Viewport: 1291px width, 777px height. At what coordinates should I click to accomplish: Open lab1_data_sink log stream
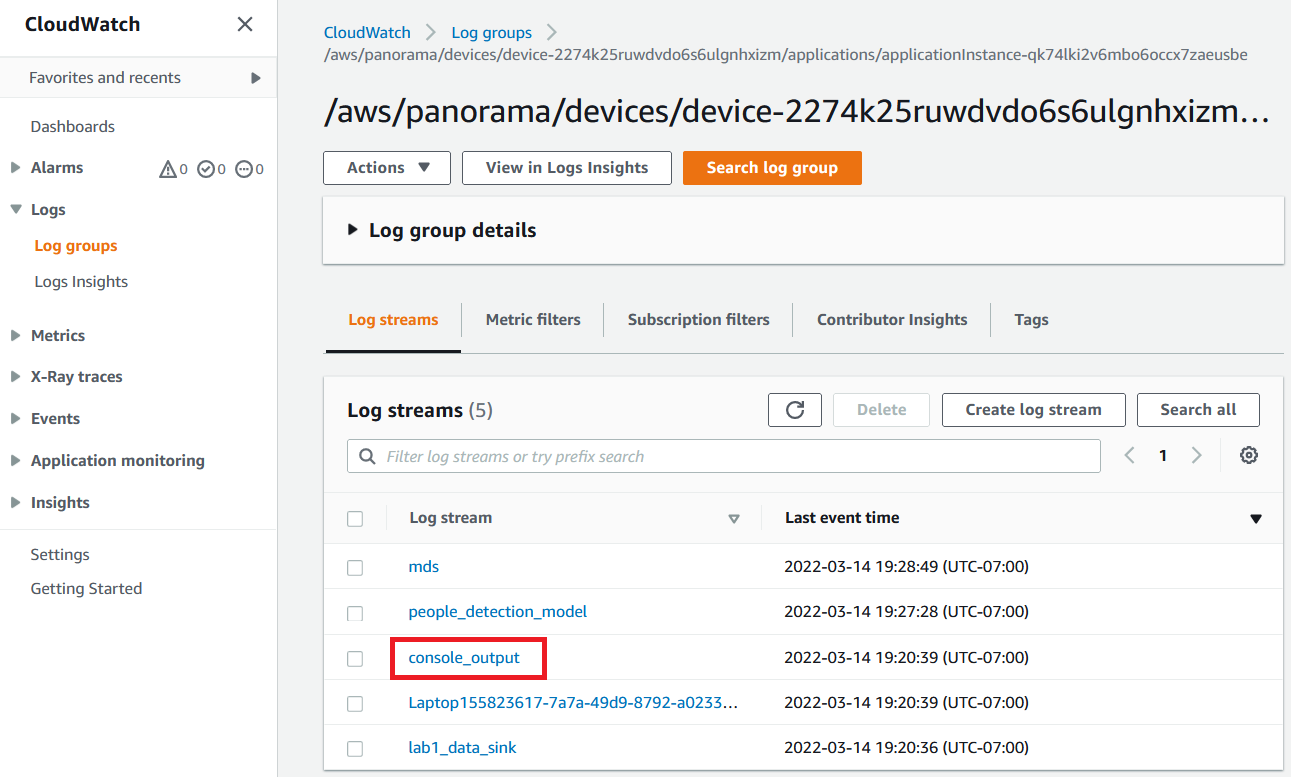click(462, 748)
